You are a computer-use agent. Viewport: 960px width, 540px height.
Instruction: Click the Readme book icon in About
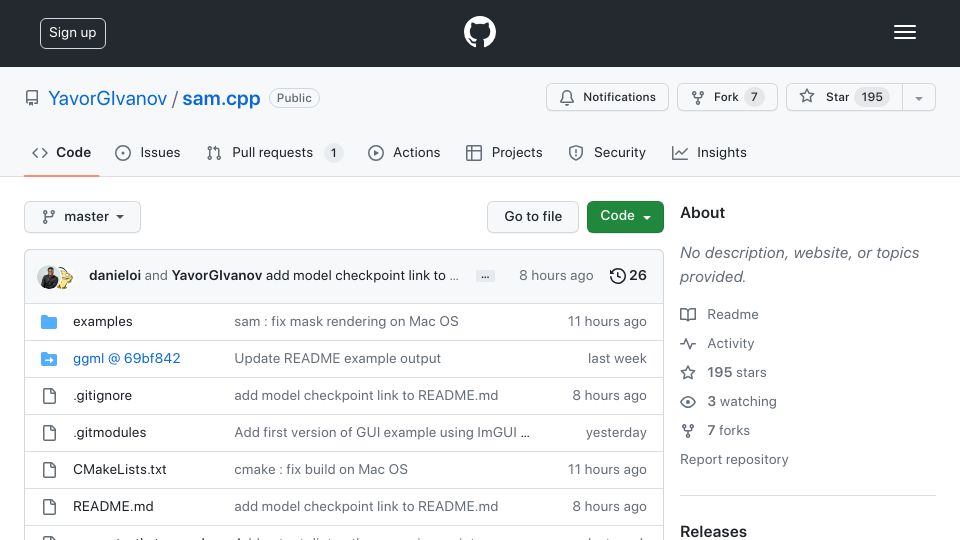point(688,315)
